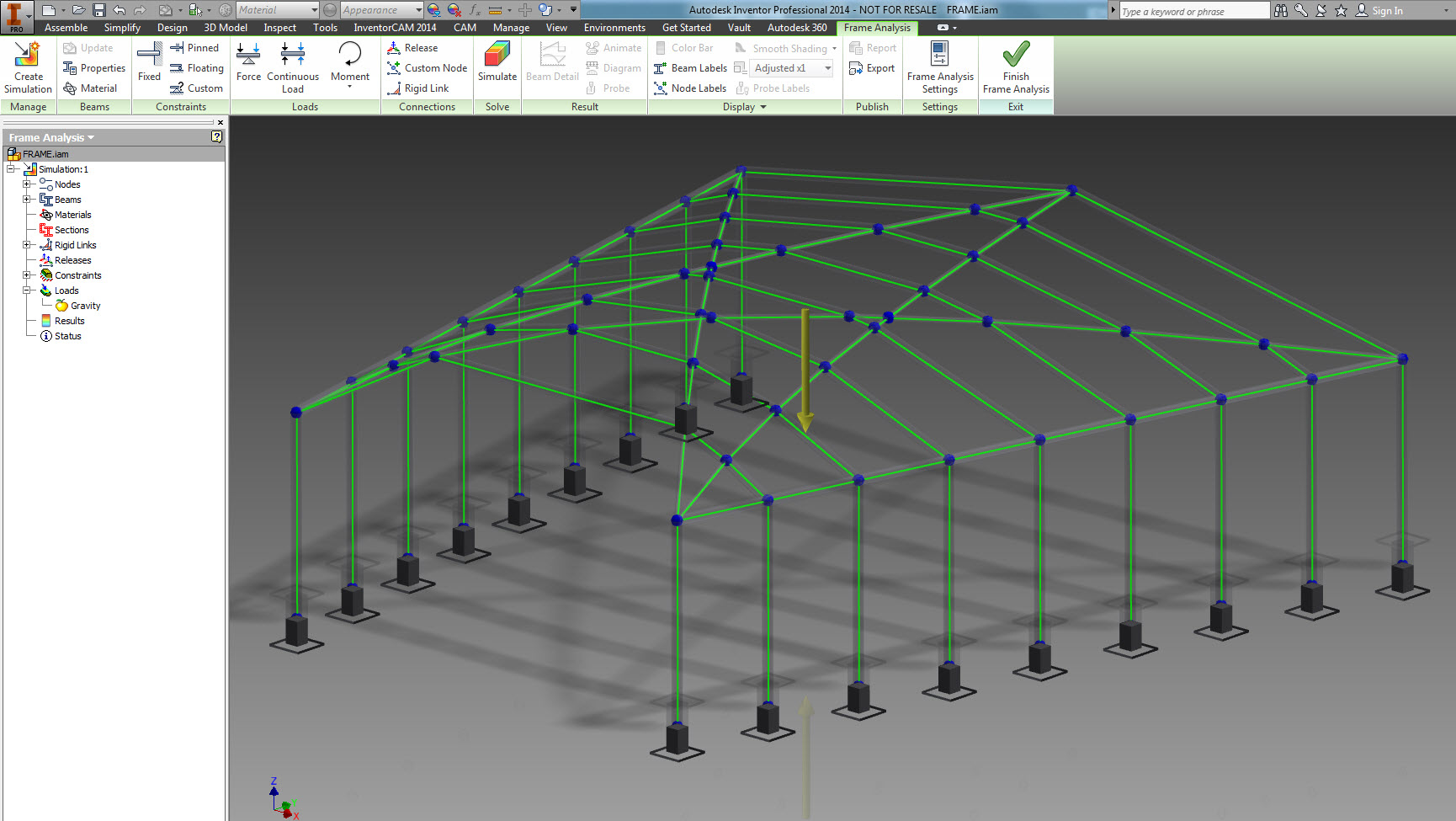This screenshot has height=821, width=1456.
Task: Expand the Nodes tree item
Action: 27,184
